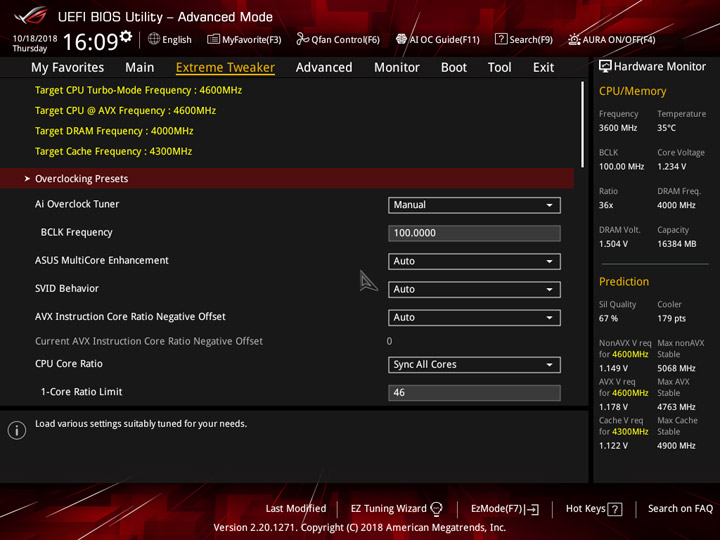Click the 179 pts cooler value
Image resolution: width=720 pixels, height=540 pixels.
(x=671, y=319)
